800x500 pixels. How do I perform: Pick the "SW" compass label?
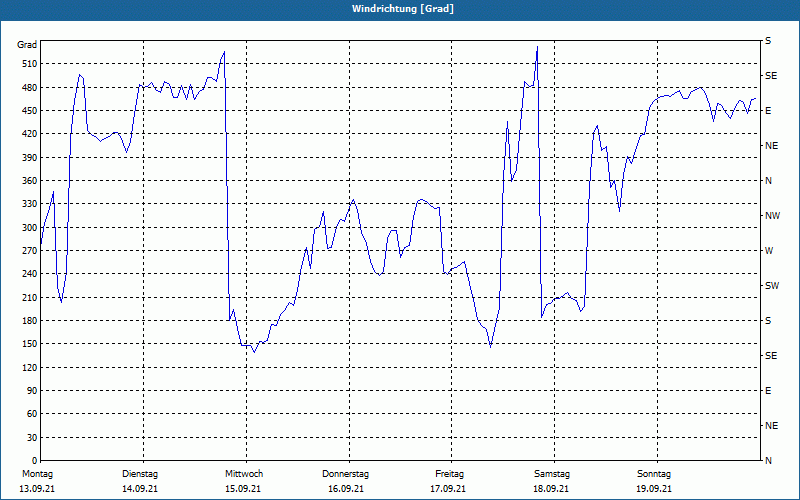click(x=772, y=286)
